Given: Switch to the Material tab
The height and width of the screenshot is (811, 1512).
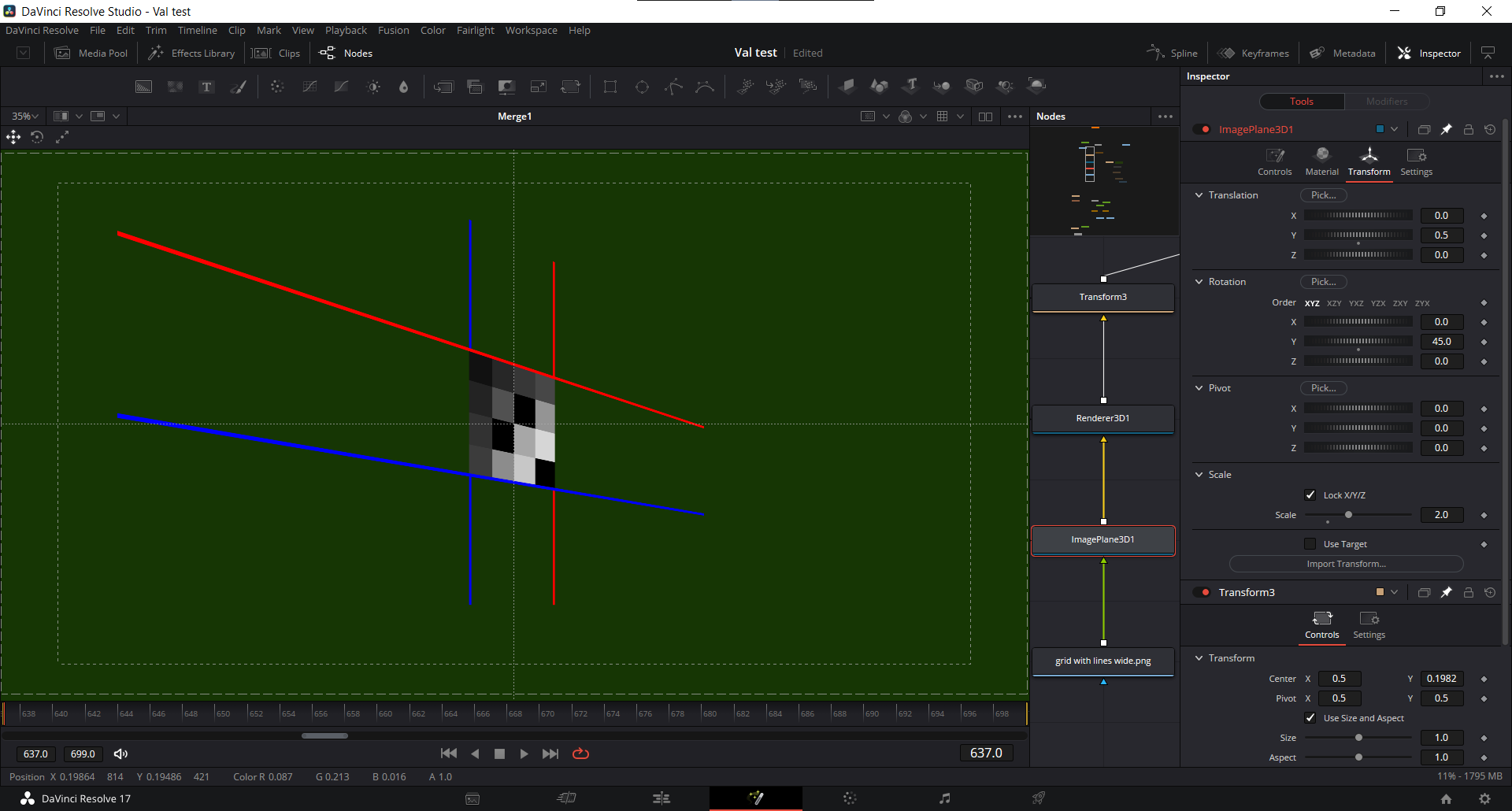Looking at the screenshot, I should pyautogui.click(x=1322, y=162).
